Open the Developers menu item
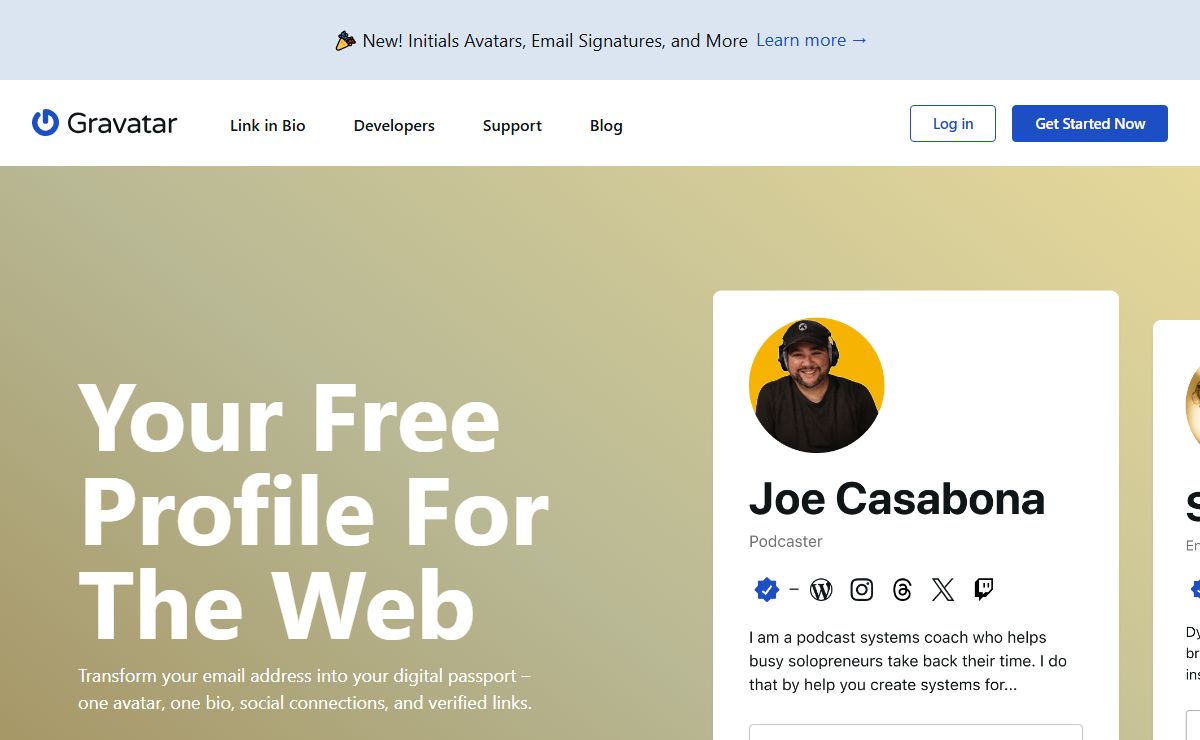 [394, 126]
